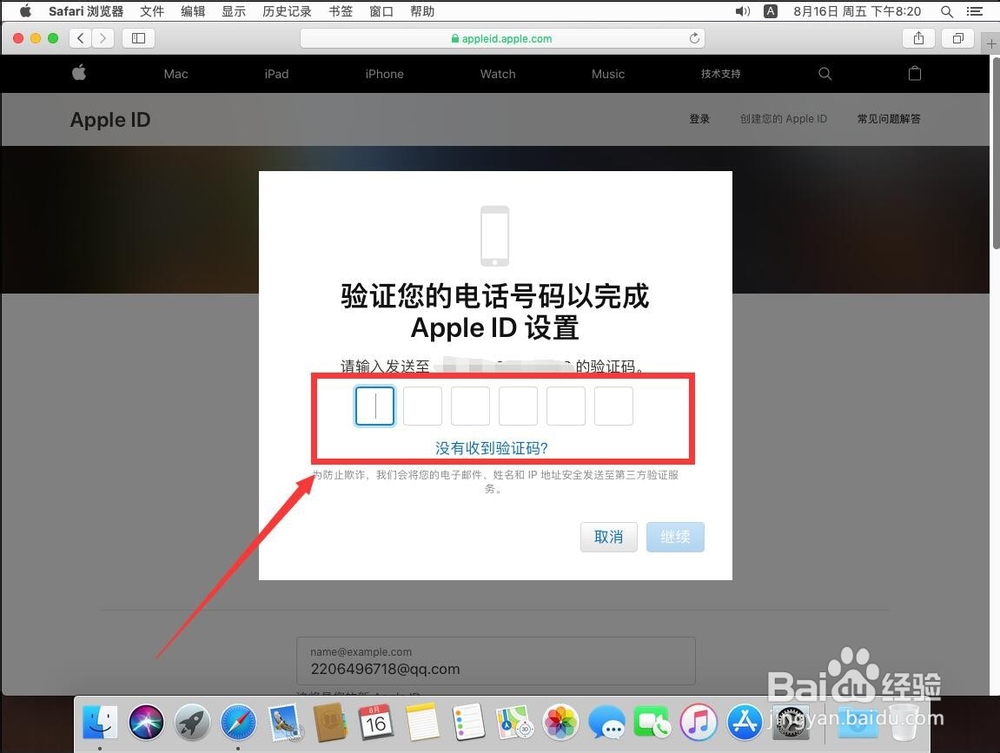
Task: Open iTunes music note icon in Dock
Action: pyautogui.click(x=699, y=722)
